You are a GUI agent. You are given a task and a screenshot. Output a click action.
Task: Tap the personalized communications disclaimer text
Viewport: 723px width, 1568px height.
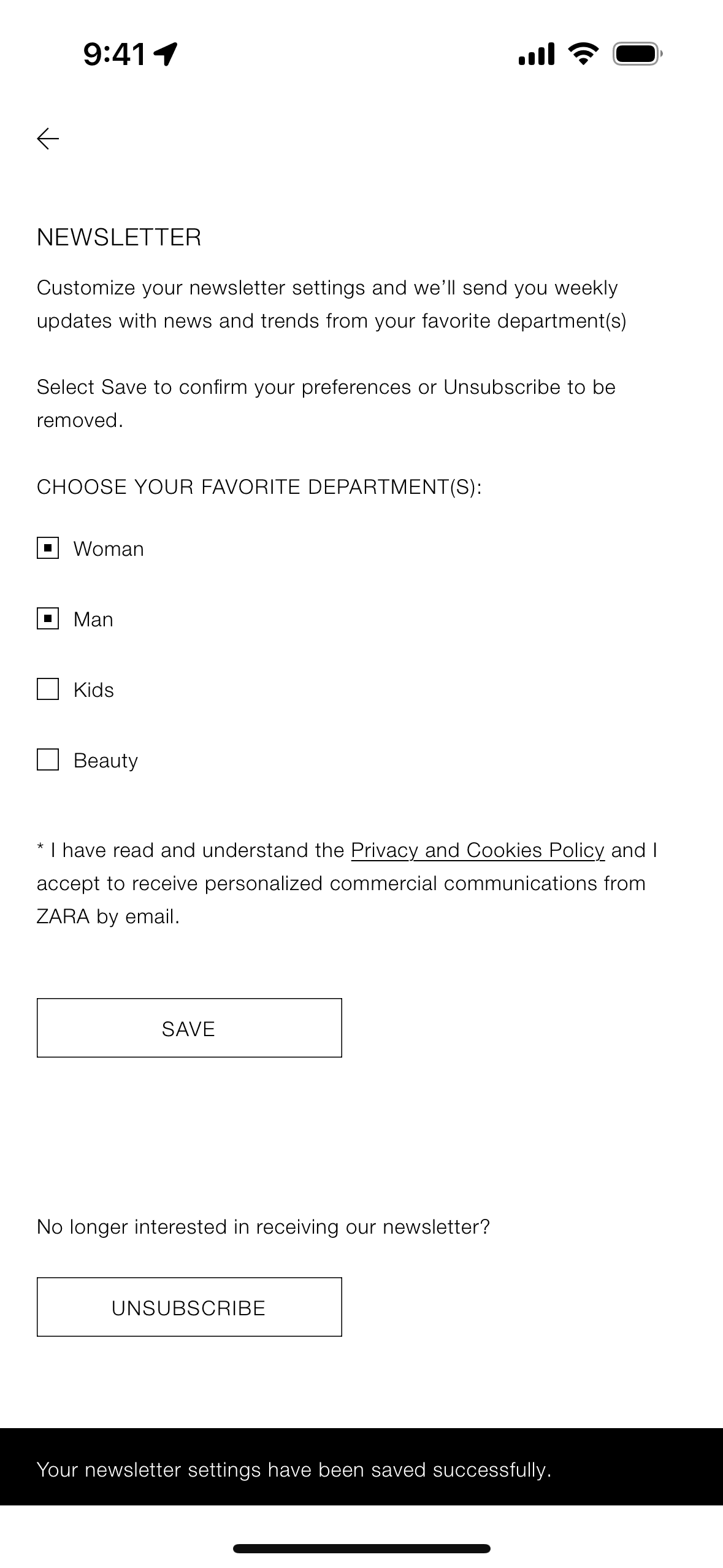pos(341,883)
